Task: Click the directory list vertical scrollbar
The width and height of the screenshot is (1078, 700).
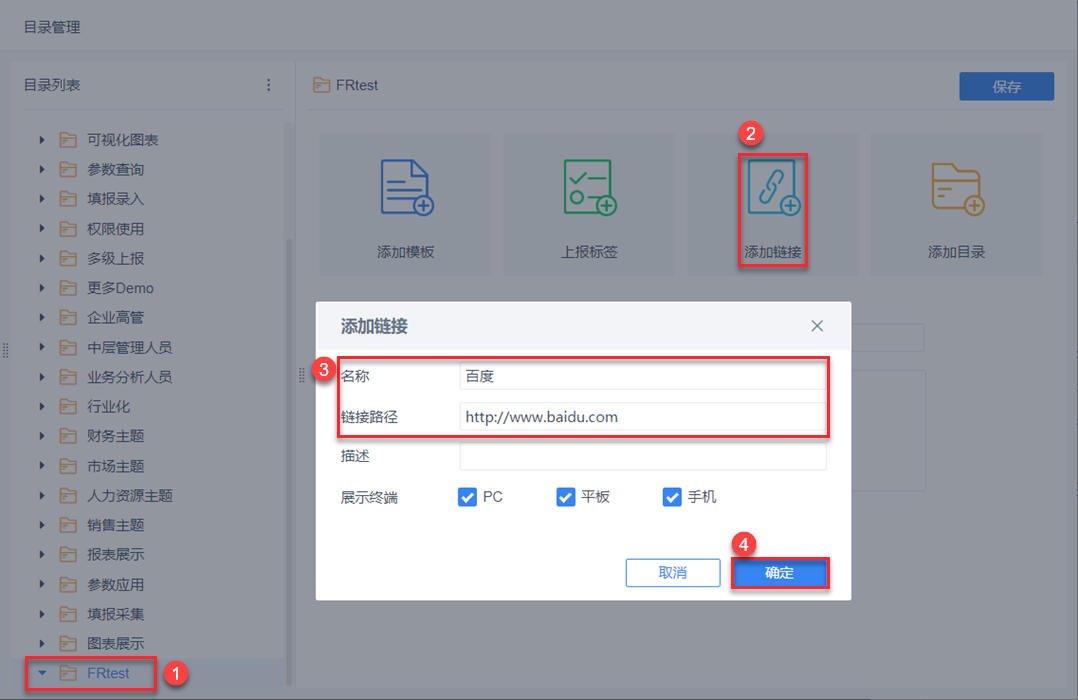Action: (x=289, y=461)
